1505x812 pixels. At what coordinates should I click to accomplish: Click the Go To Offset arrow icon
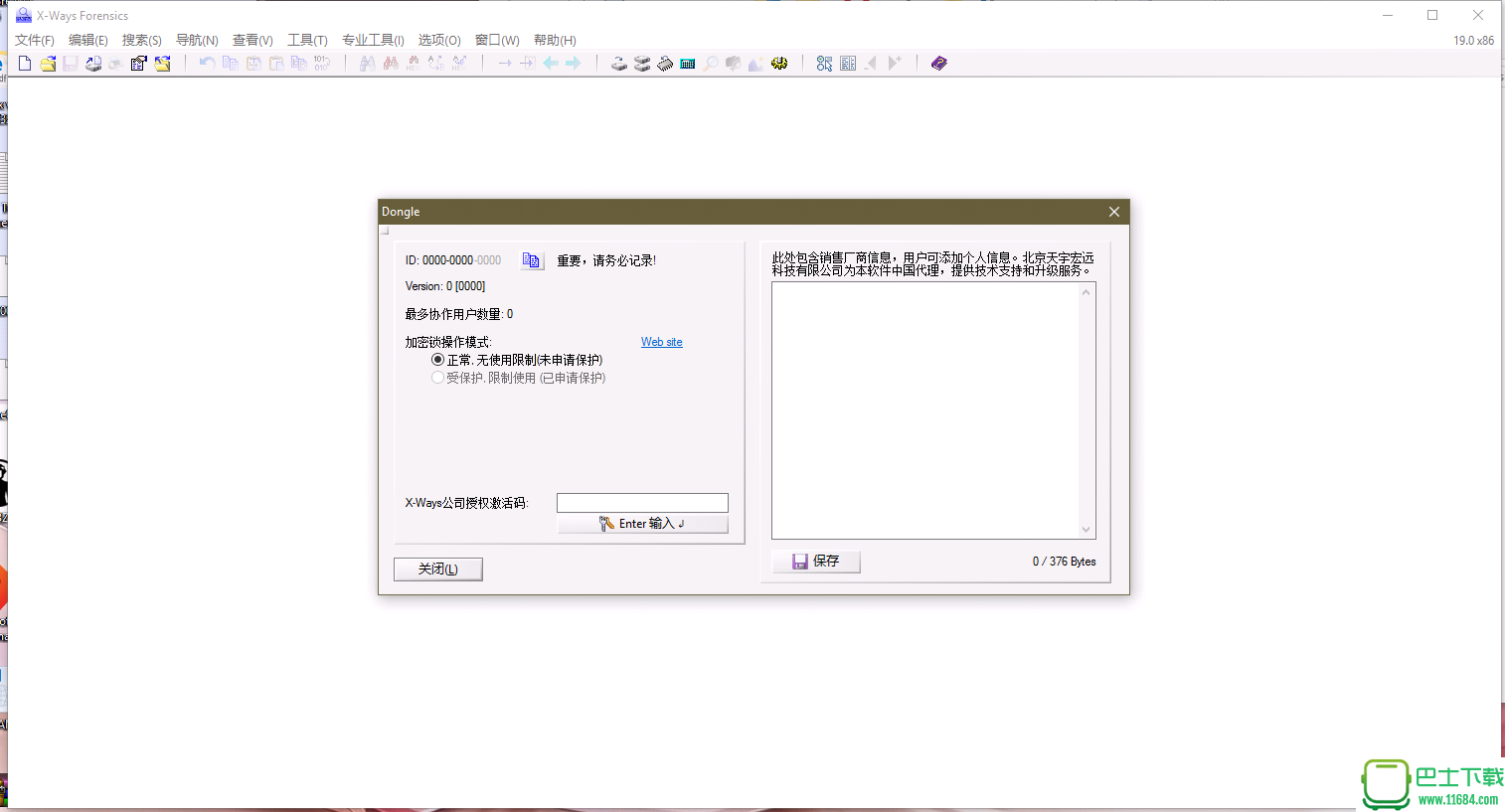tap(505, 63)
